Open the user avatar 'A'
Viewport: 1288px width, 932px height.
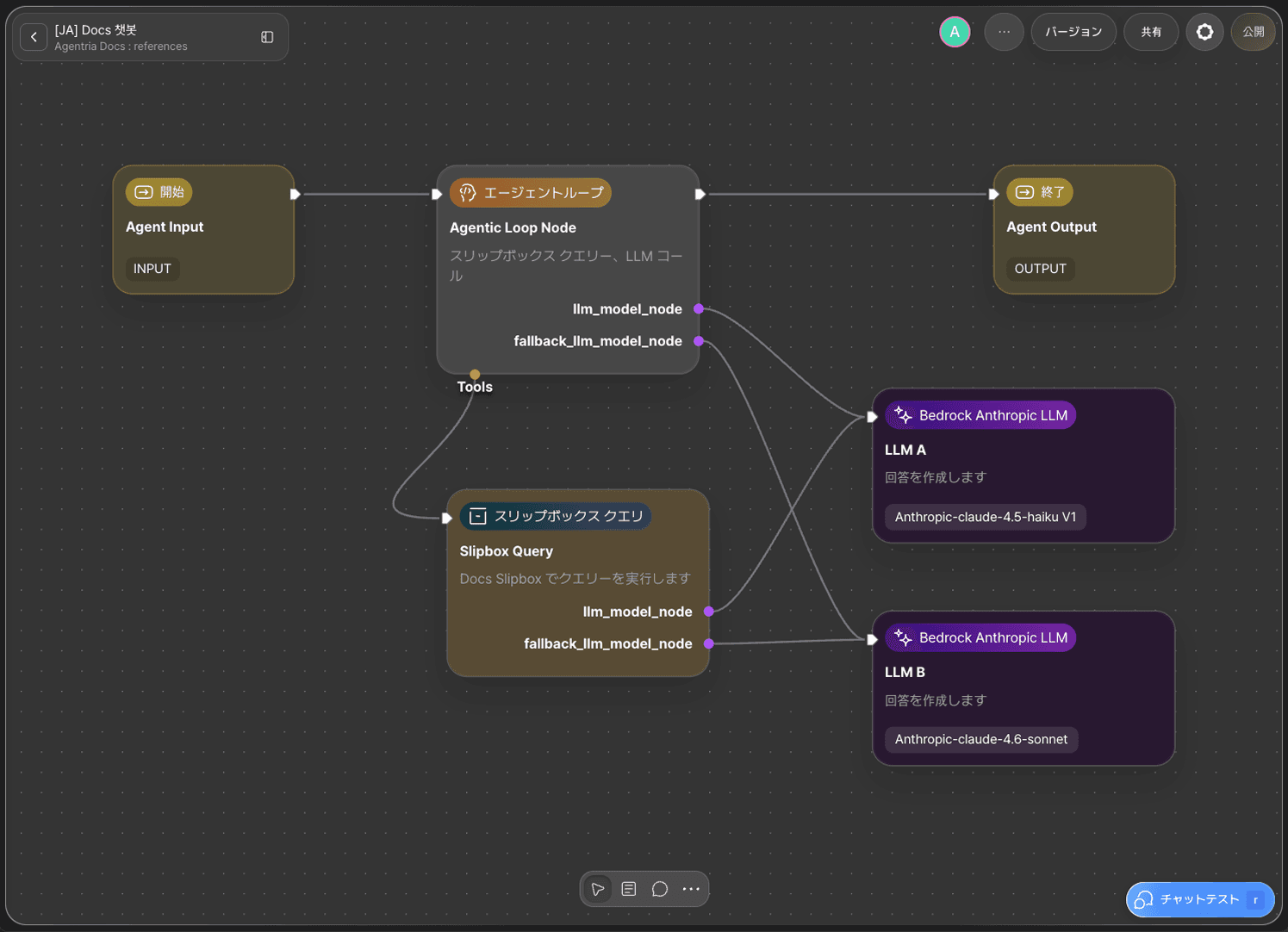[955, 32]
